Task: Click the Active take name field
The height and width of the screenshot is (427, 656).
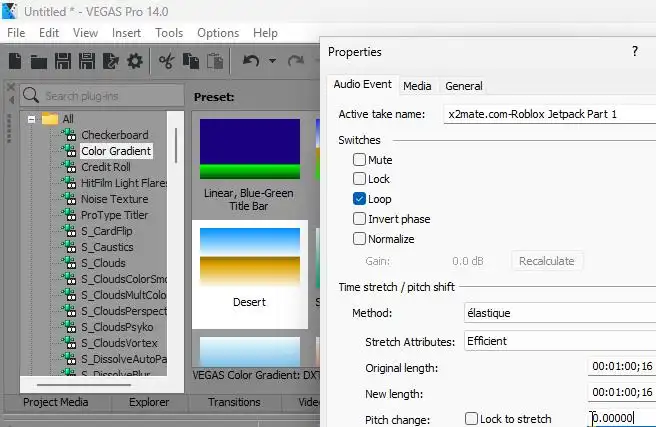Action: pos(550,114)
